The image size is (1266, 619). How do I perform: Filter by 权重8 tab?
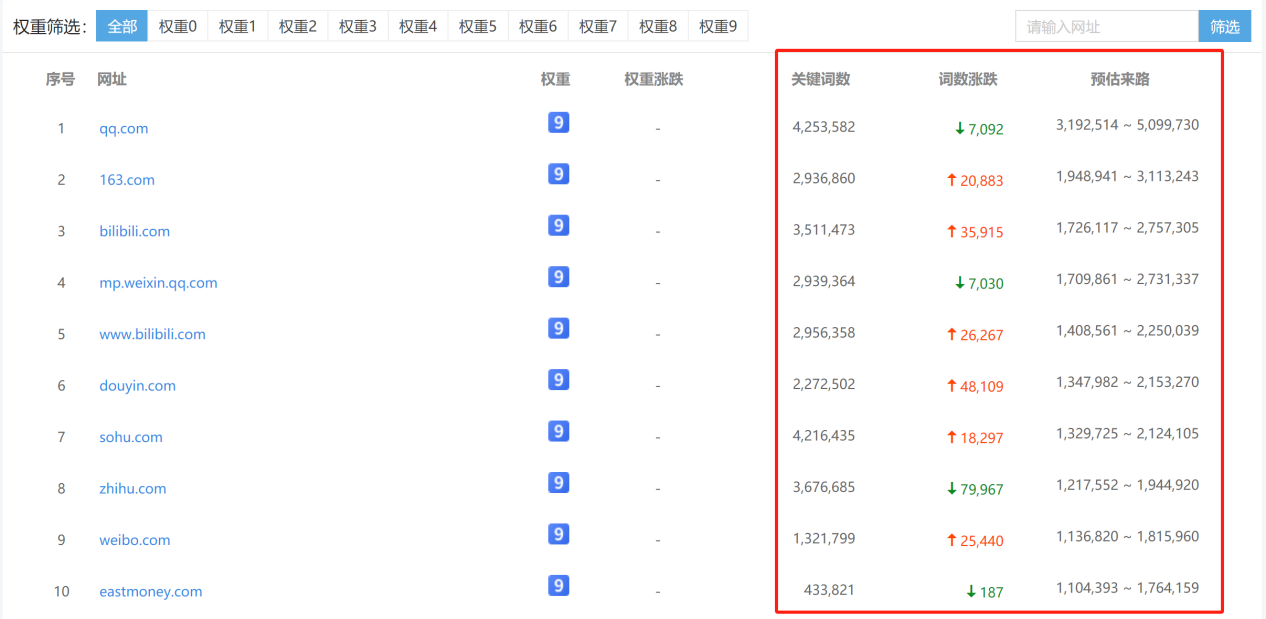(658, 27)
